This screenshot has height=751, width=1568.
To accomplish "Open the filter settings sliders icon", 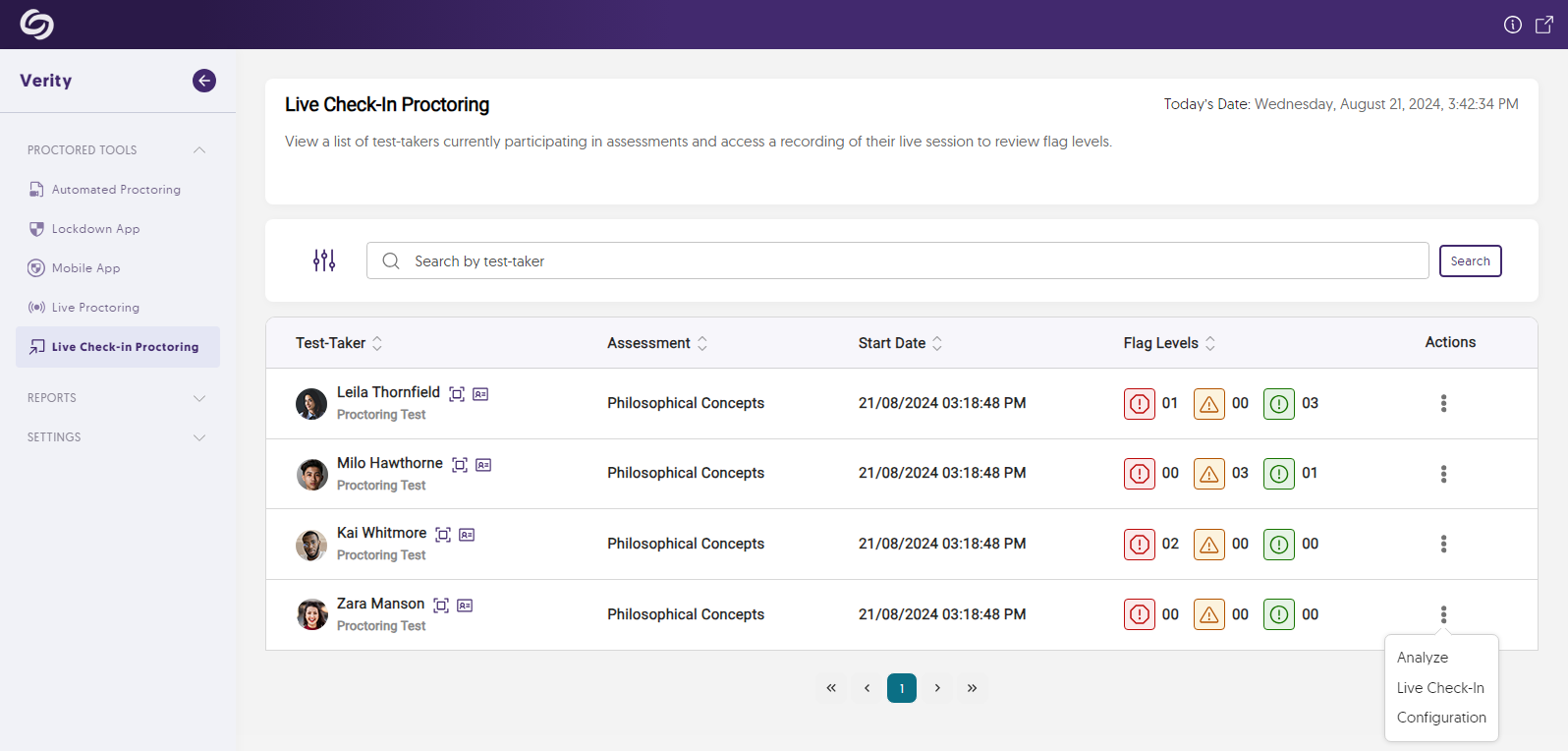I will pyautogui.click(x=324, y=260).
